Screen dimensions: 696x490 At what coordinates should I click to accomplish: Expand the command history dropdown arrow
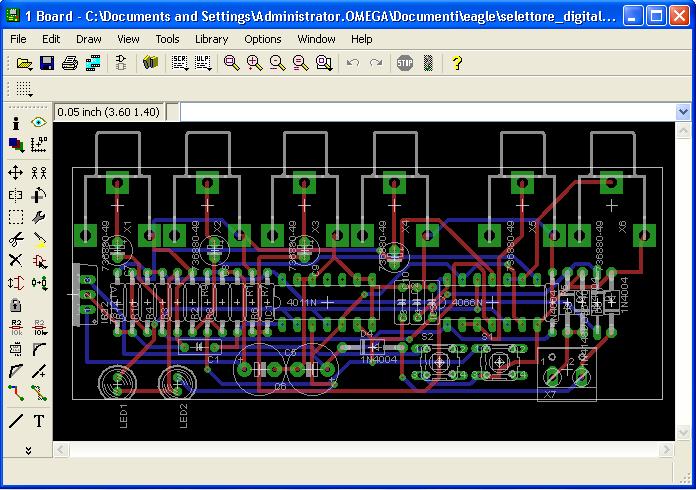pyautogui.click(x=683, y=112)
